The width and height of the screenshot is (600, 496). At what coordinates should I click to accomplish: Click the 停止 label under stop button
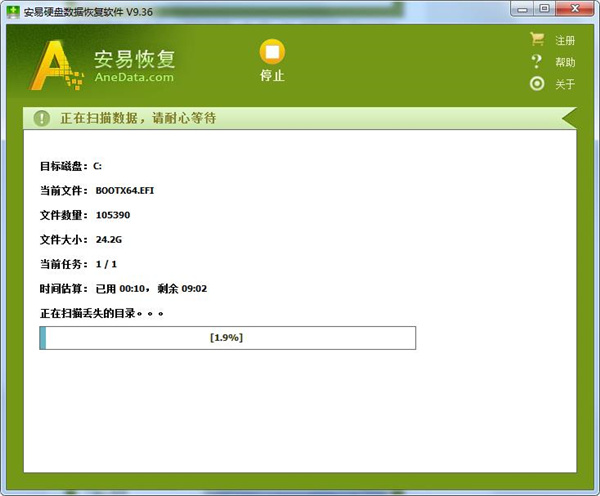tap(272, 75)
